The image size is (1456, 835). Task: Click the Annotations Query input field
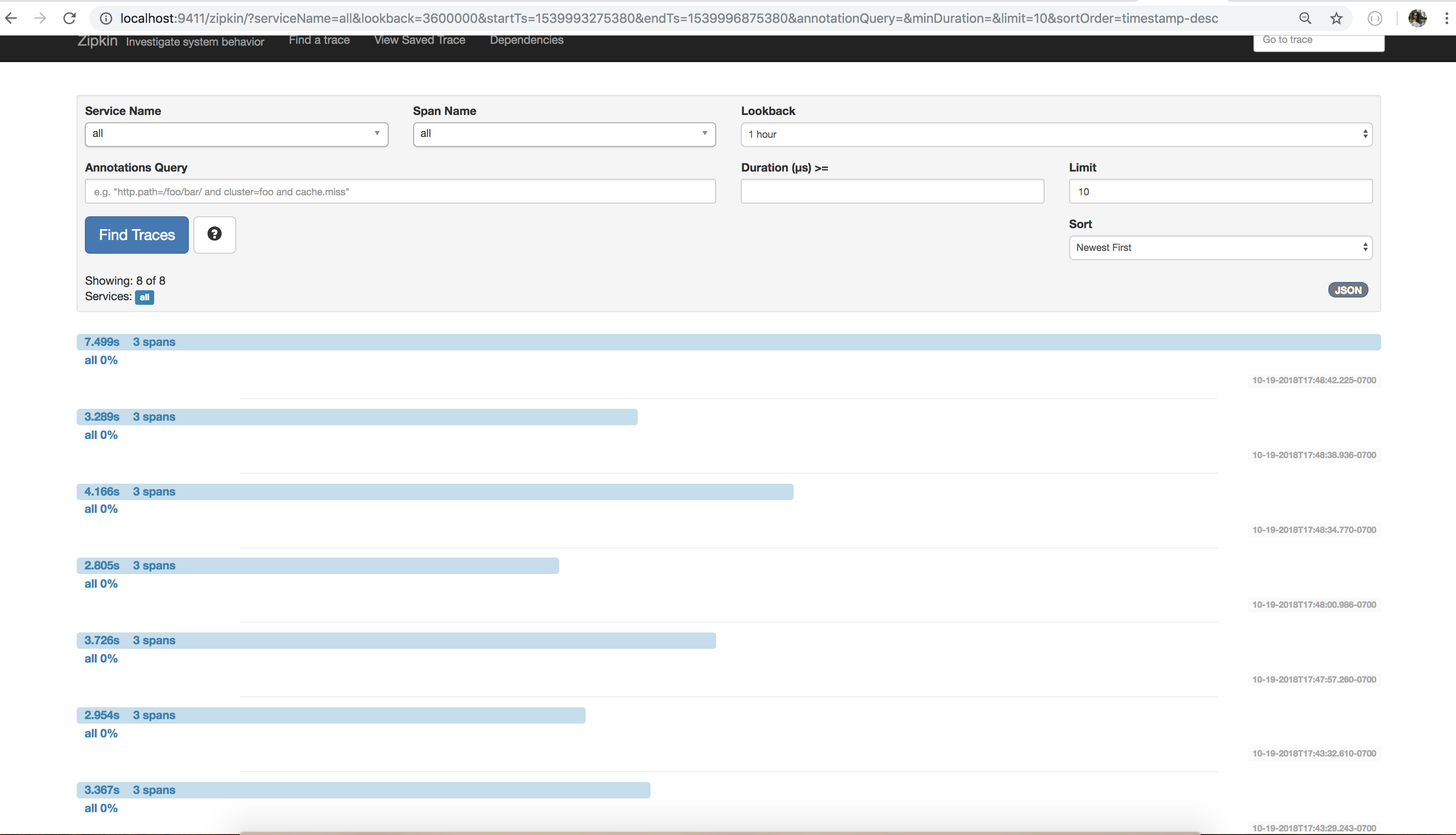point(400,192)
